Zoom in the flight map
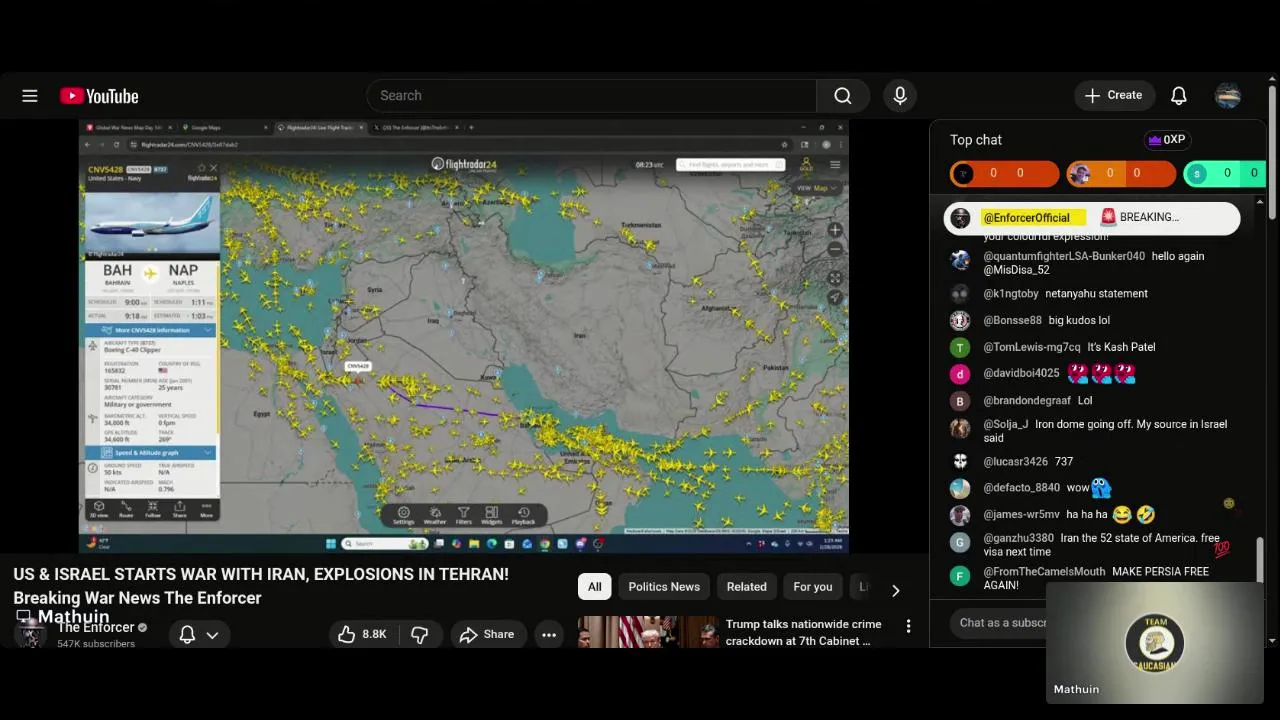Image resolution: width=1280 pixels, height=720 pixels. coord(835,230)
